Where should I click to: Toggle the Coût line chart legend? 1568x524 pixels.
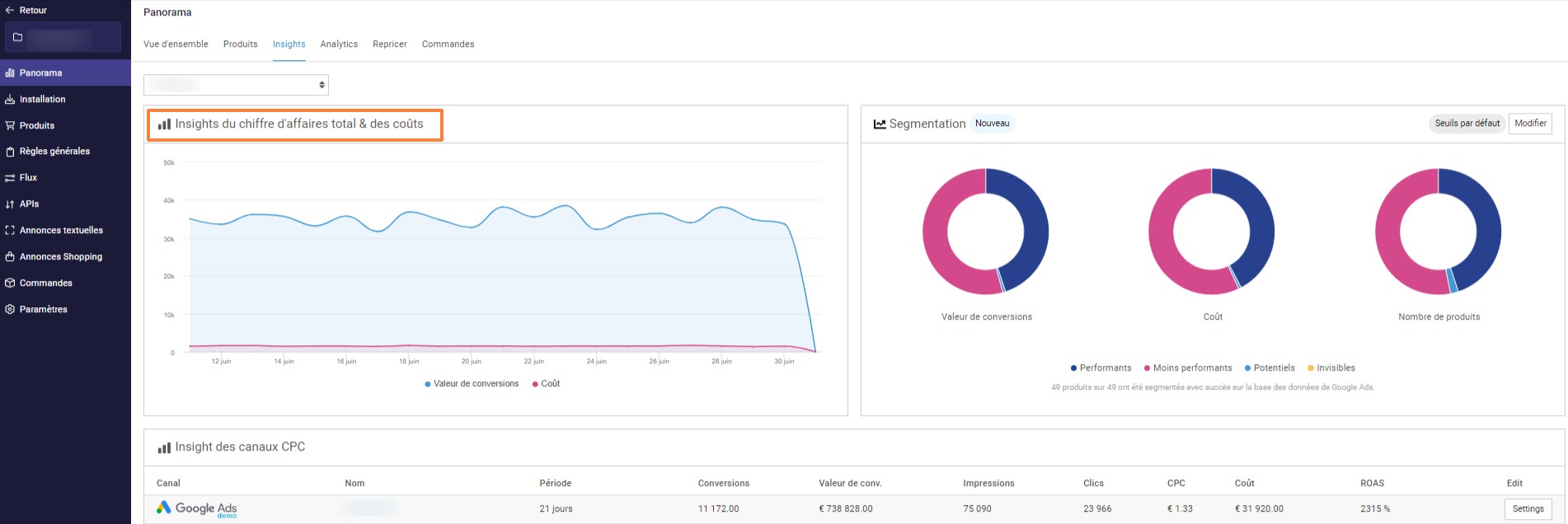coord(546,384)
